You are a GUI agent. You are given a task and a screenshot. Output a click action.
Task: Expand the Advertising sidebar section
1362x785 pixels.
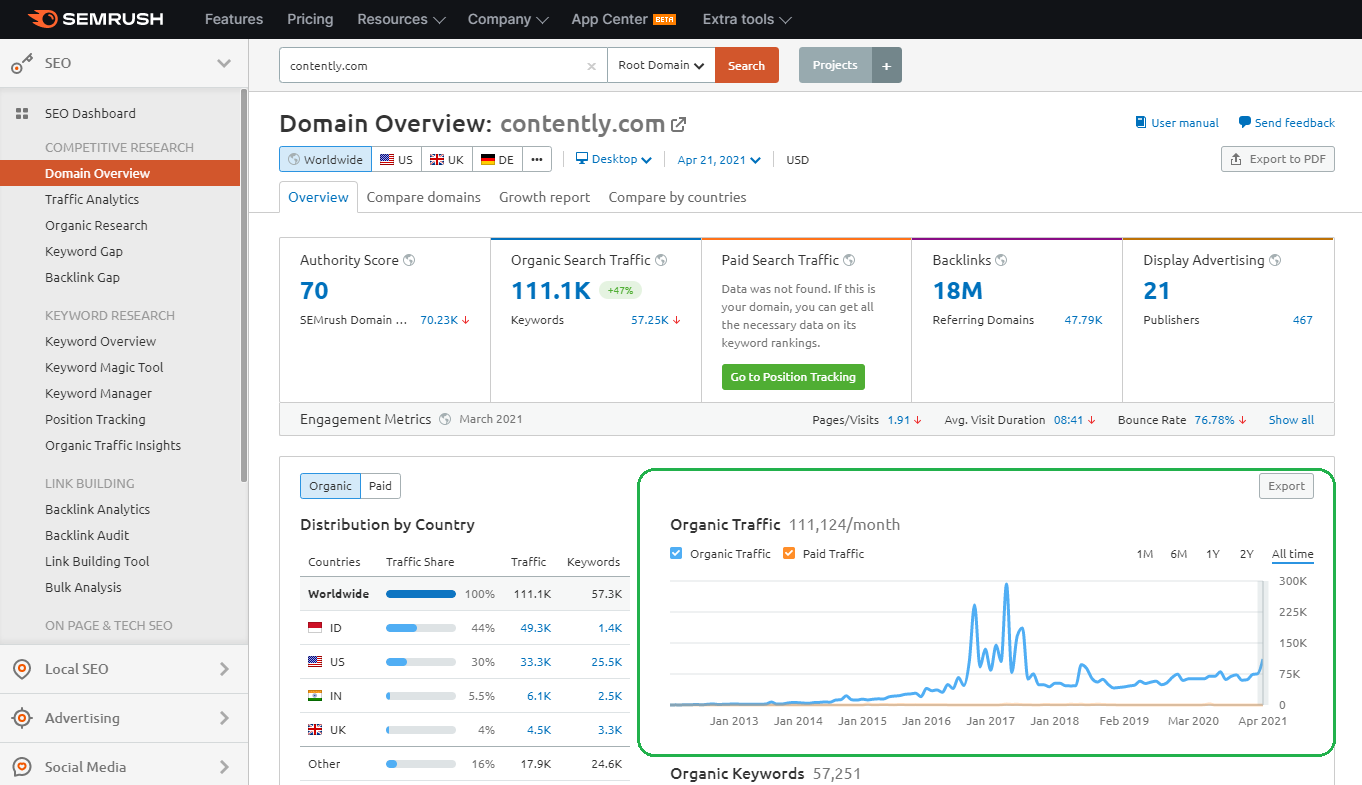(x=224, y=718)
